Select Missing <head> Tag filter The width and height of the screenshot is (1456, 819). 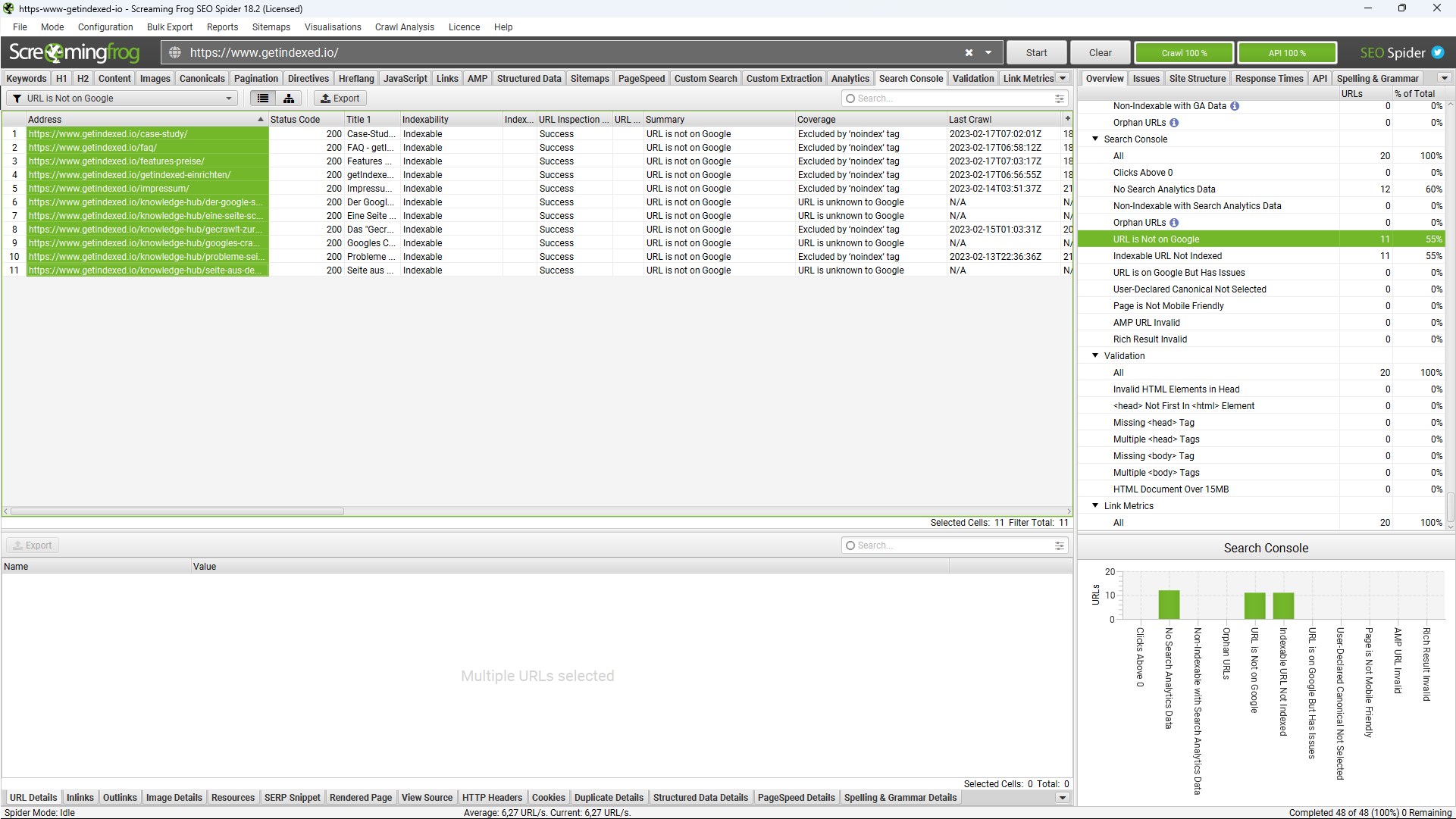coord(1260,423)
